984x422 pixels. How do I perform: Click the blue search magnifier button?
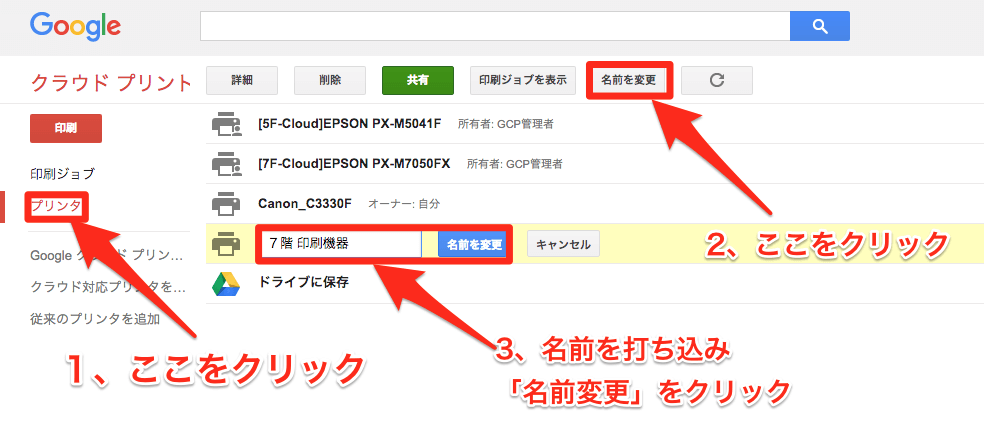pyautogui.click(x=820, y=26)
